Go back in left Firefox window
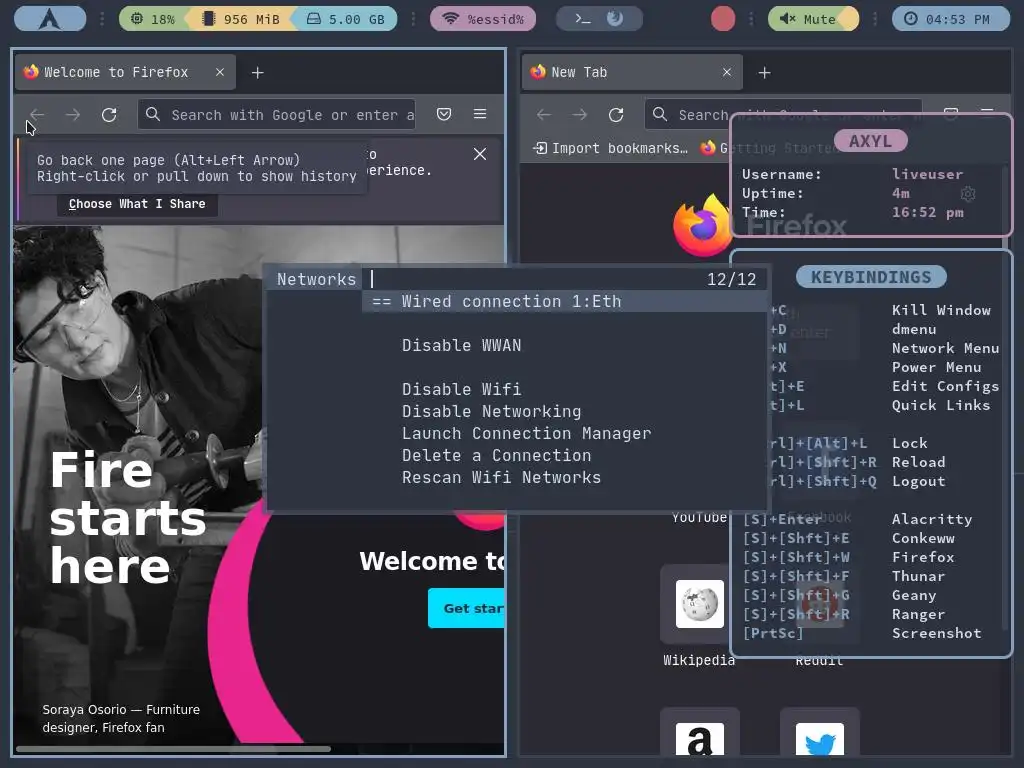Screen dimensions: 1024x768 [x=37, y=115]
